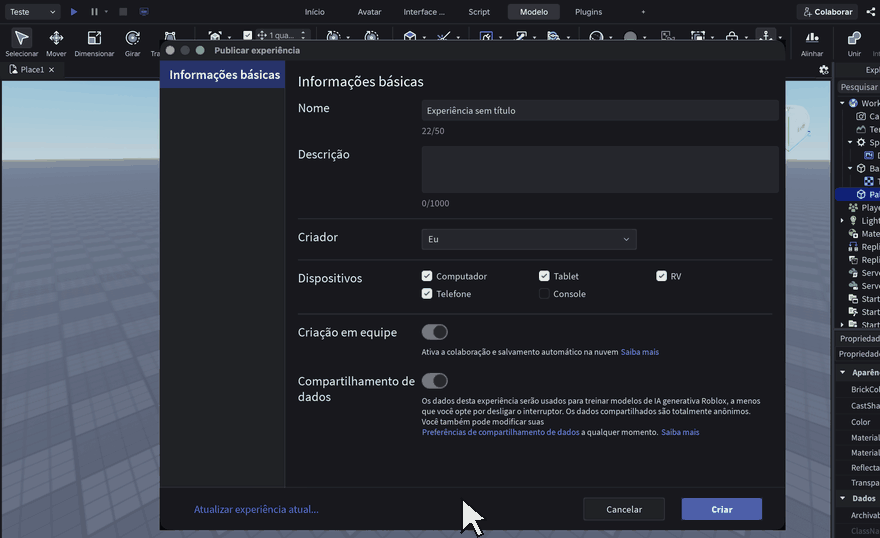Click the Terrain icon in Explorer tree
This screenshot has height=538, width=880.
click(x=861, y=129)
